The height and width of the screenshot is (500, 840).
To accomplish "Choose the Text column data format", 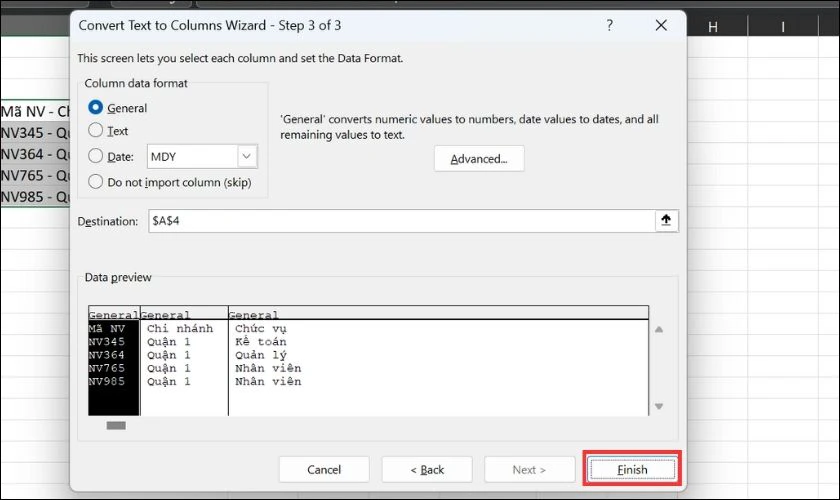I will click(x=96, y=130).
